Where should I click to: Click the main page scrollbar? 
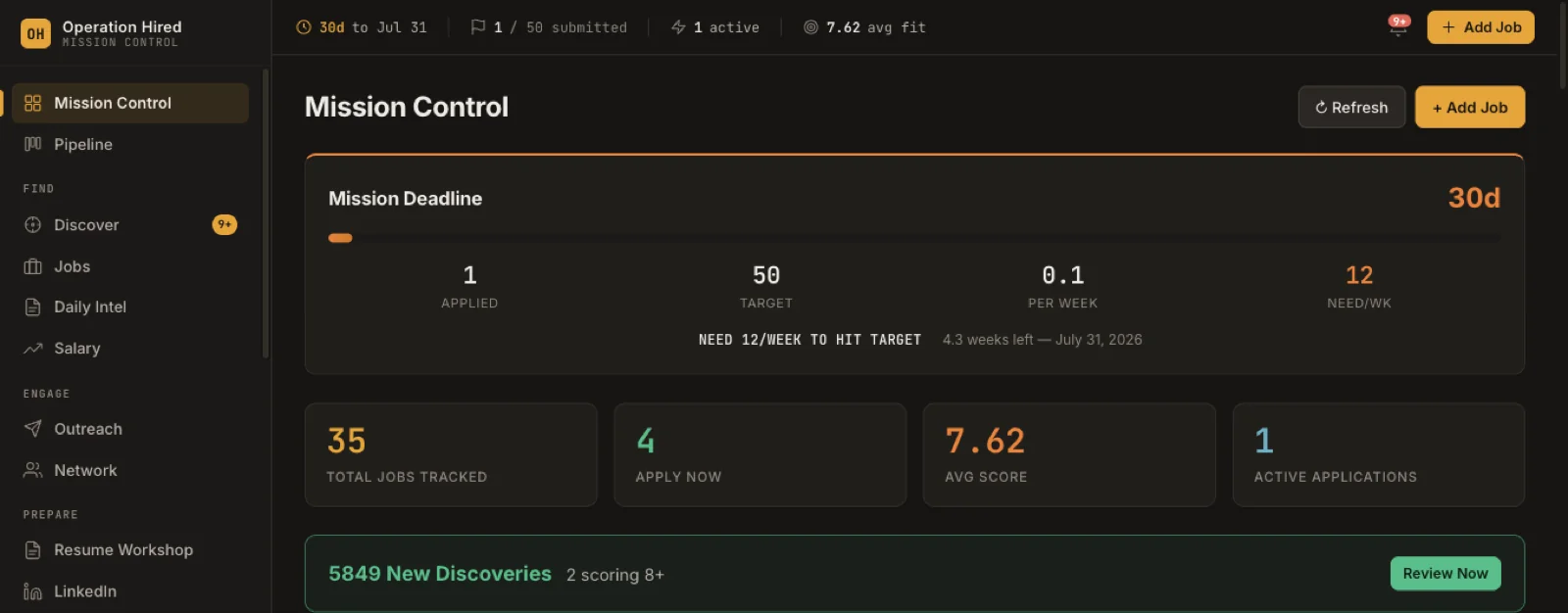coord(1562,44)
